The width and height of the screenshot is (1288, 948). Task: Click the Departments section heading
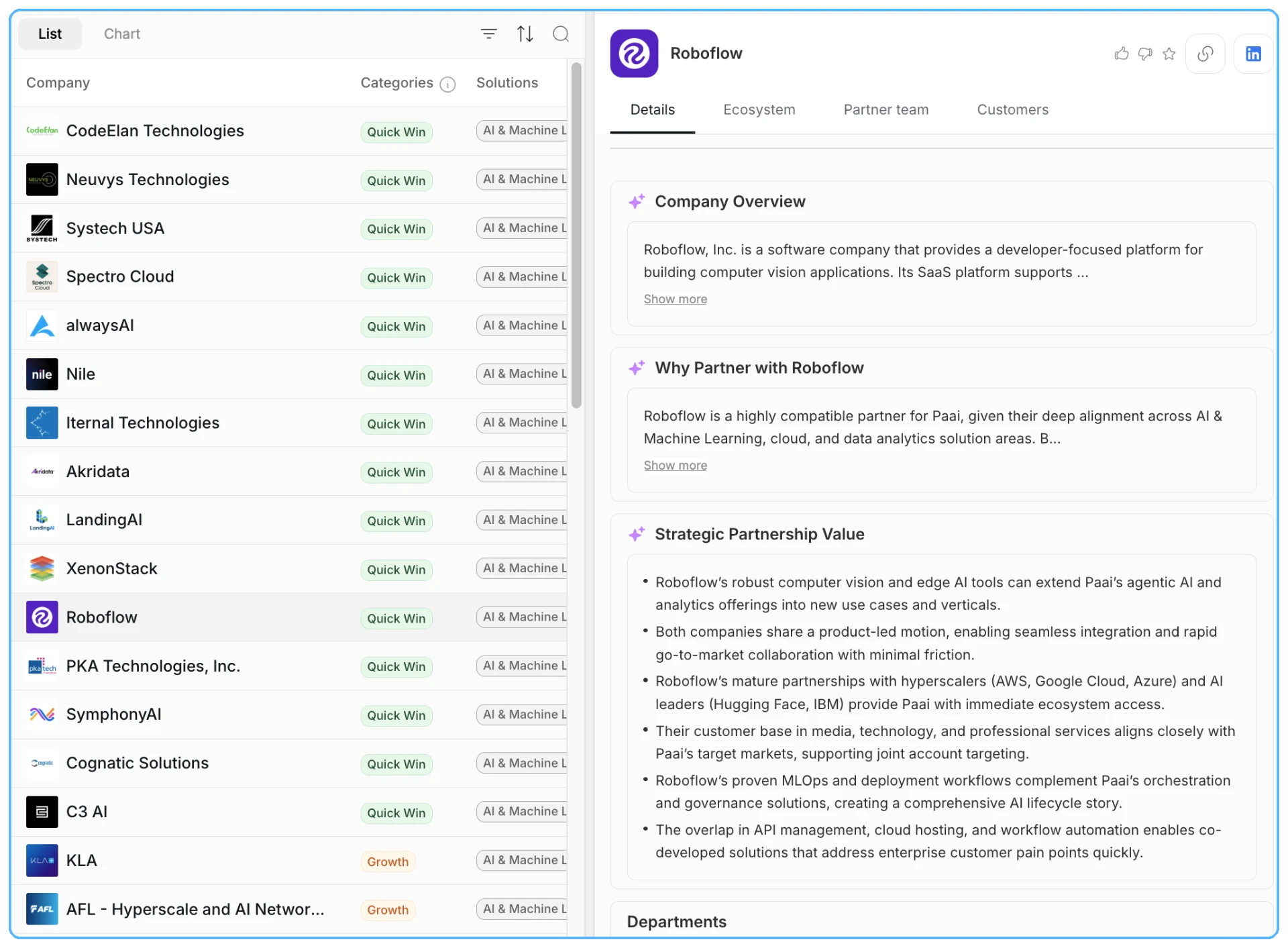coord(677,922)
